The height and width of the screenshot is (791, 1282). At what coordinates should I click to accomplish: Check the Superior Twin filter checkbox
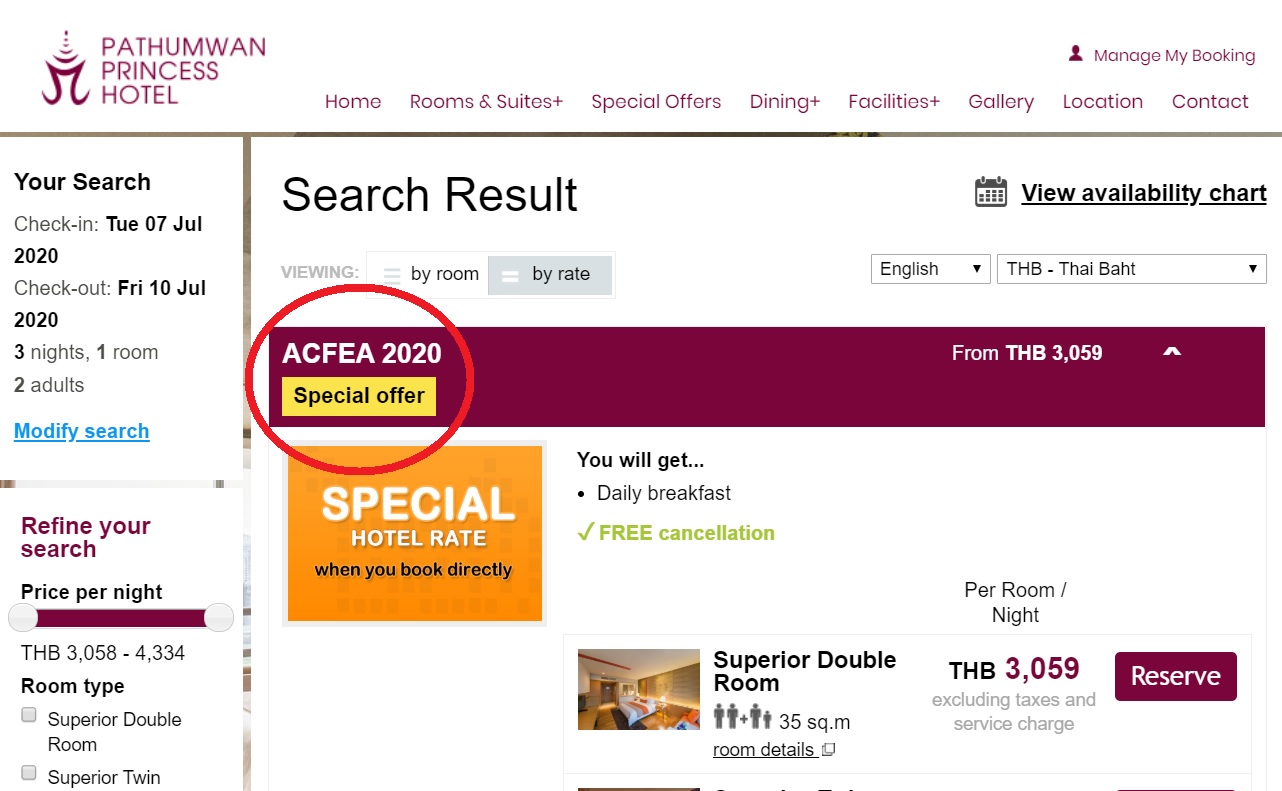point(29,773)
